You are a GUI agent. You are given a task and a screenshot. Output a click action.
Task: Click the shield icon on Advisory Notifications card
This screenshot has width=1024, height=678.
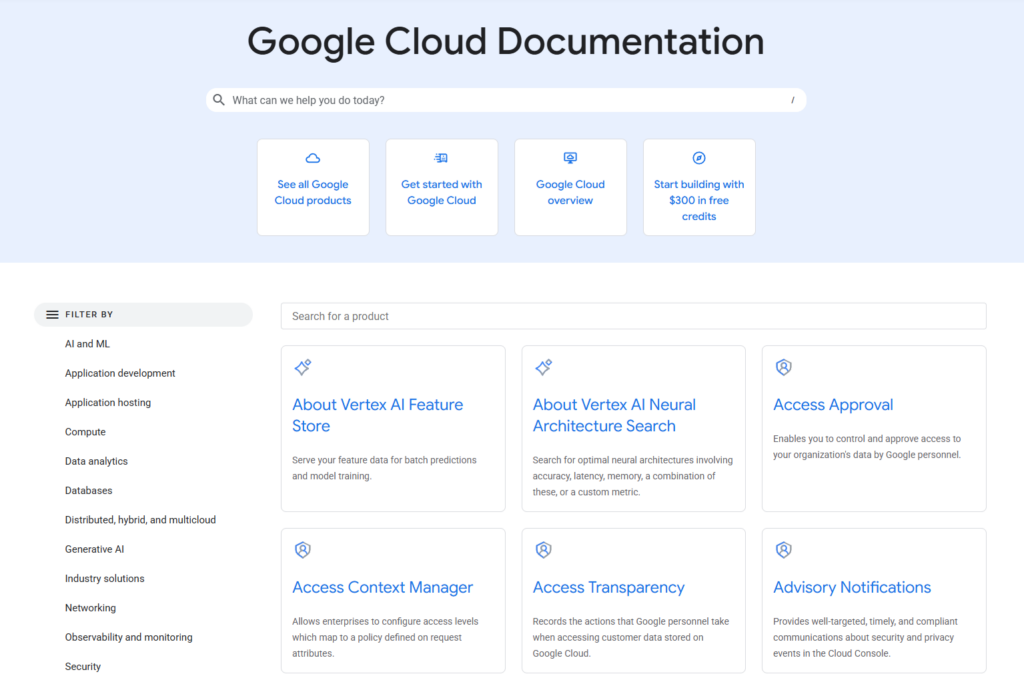point(784,550)
